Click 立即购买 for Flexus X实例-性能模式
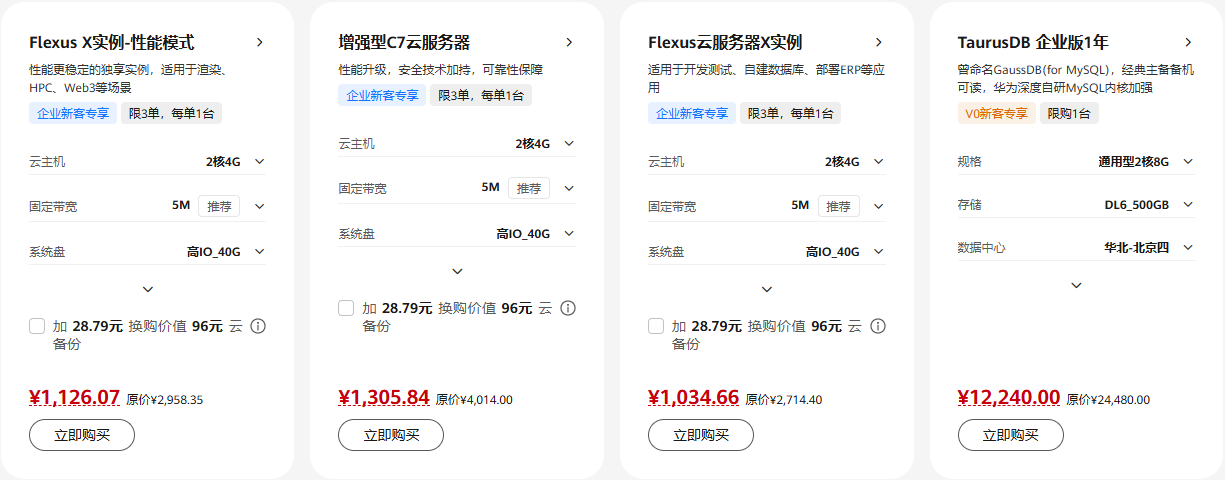The image size is (1225, 480). (x=82, y=435)
